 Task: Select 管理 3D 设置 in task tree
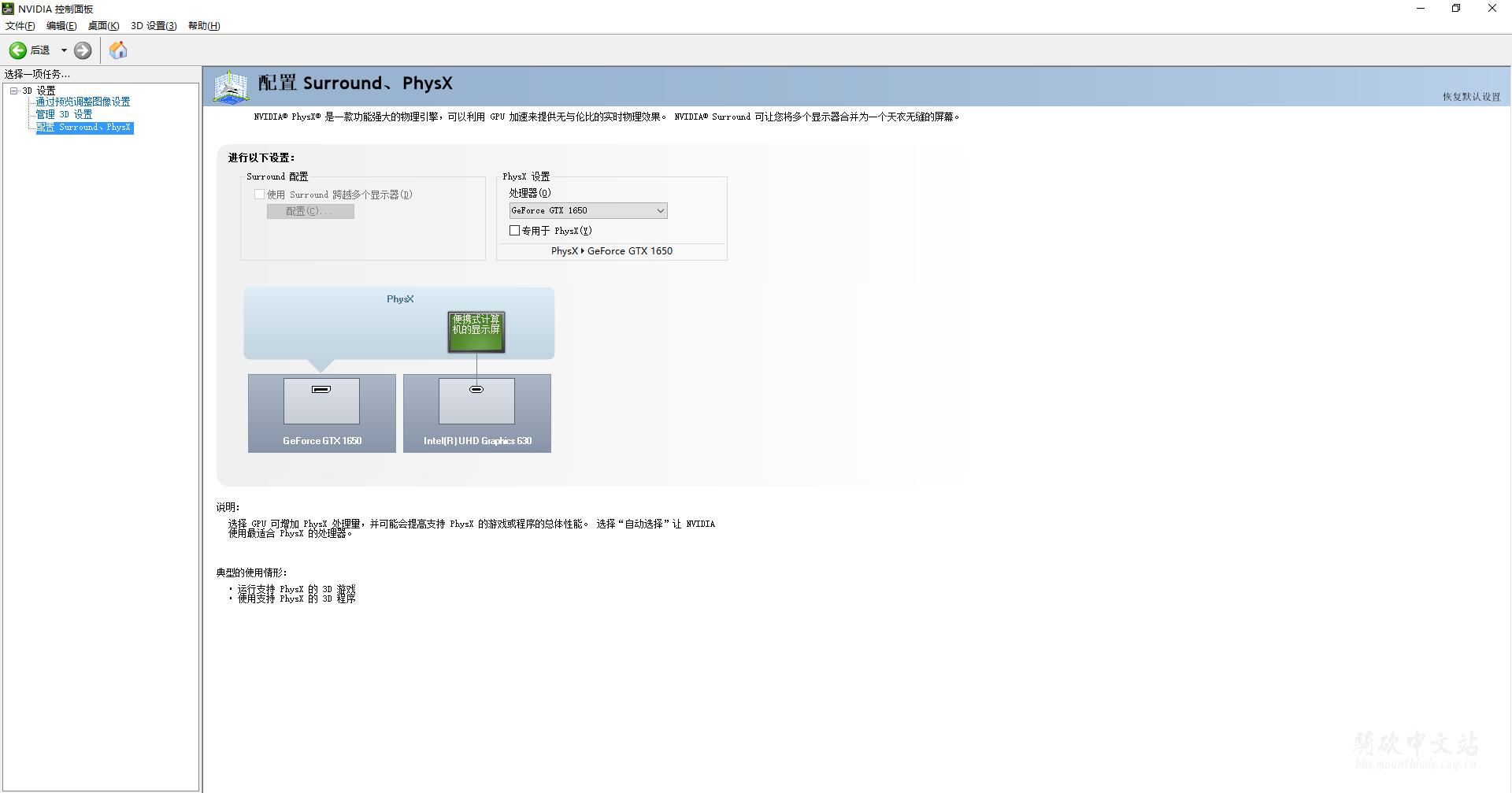(x=64, y=114)
